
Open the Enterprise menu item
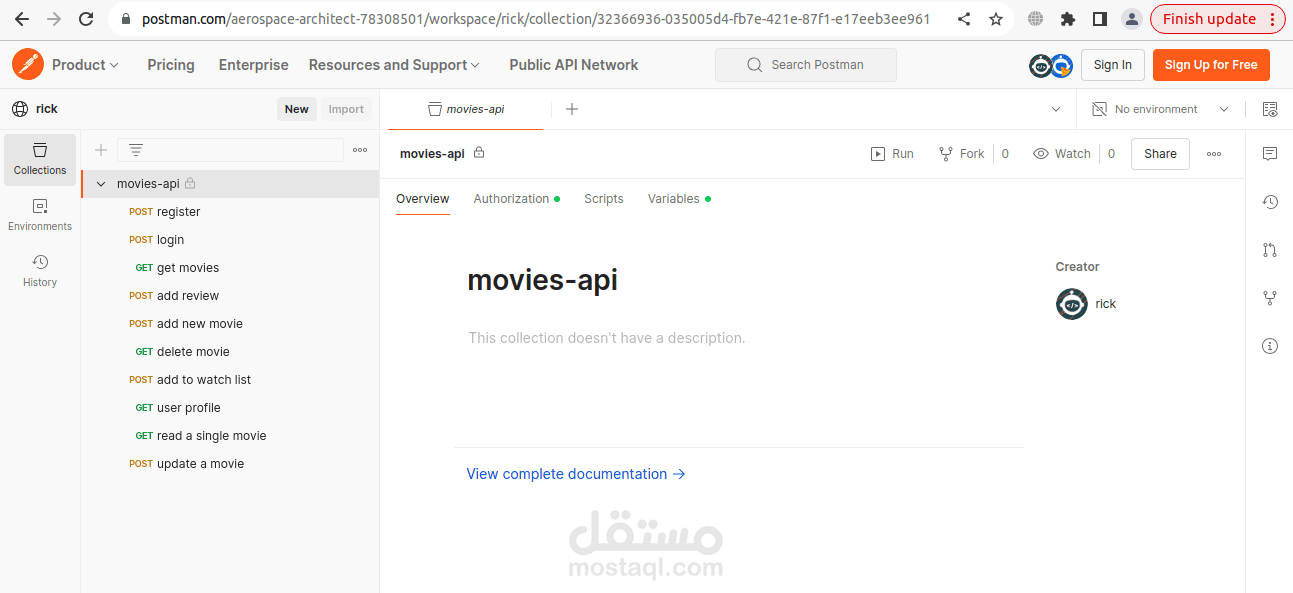point(254,65)
